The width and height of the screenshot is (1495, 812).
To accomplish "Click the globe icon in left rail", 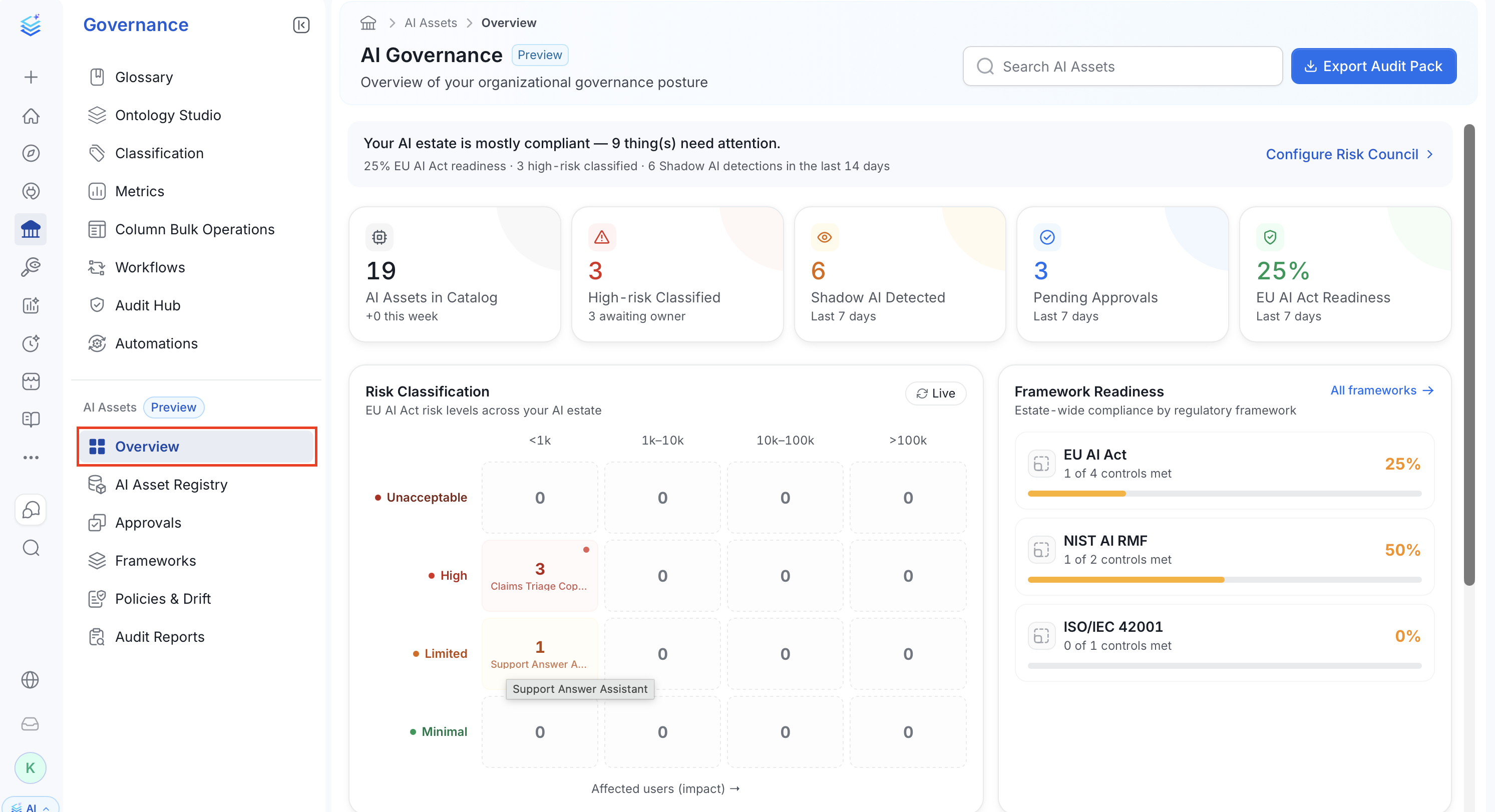I will 30,680.
